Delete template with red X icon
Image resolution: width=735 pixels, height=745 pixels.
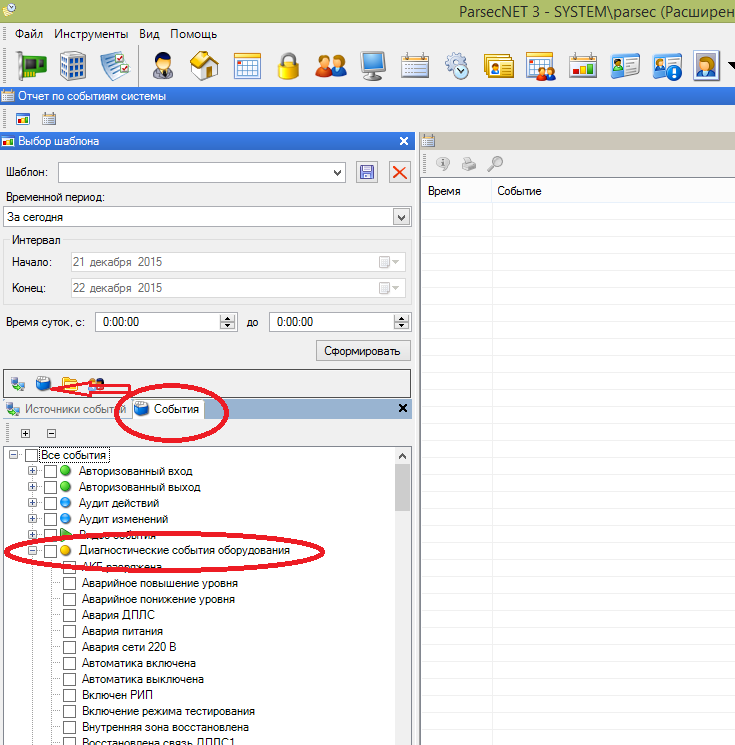[400, 172]
